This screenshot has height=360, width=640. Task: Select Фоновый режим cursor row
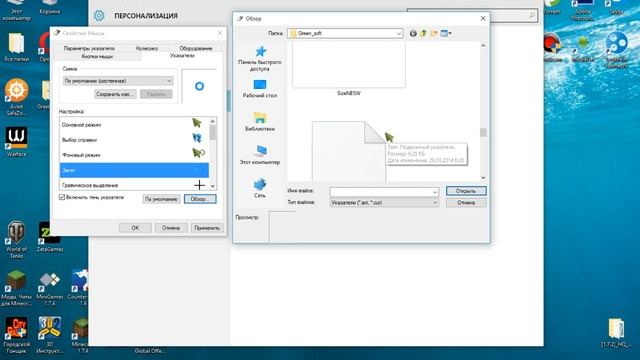(134, 155)
